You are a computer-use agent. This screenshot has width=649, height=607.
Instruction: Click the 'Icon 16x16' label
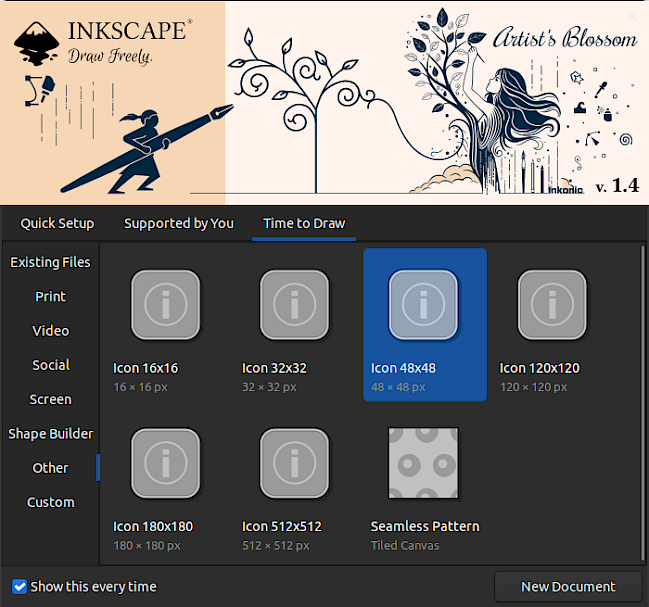click(145, 368)
